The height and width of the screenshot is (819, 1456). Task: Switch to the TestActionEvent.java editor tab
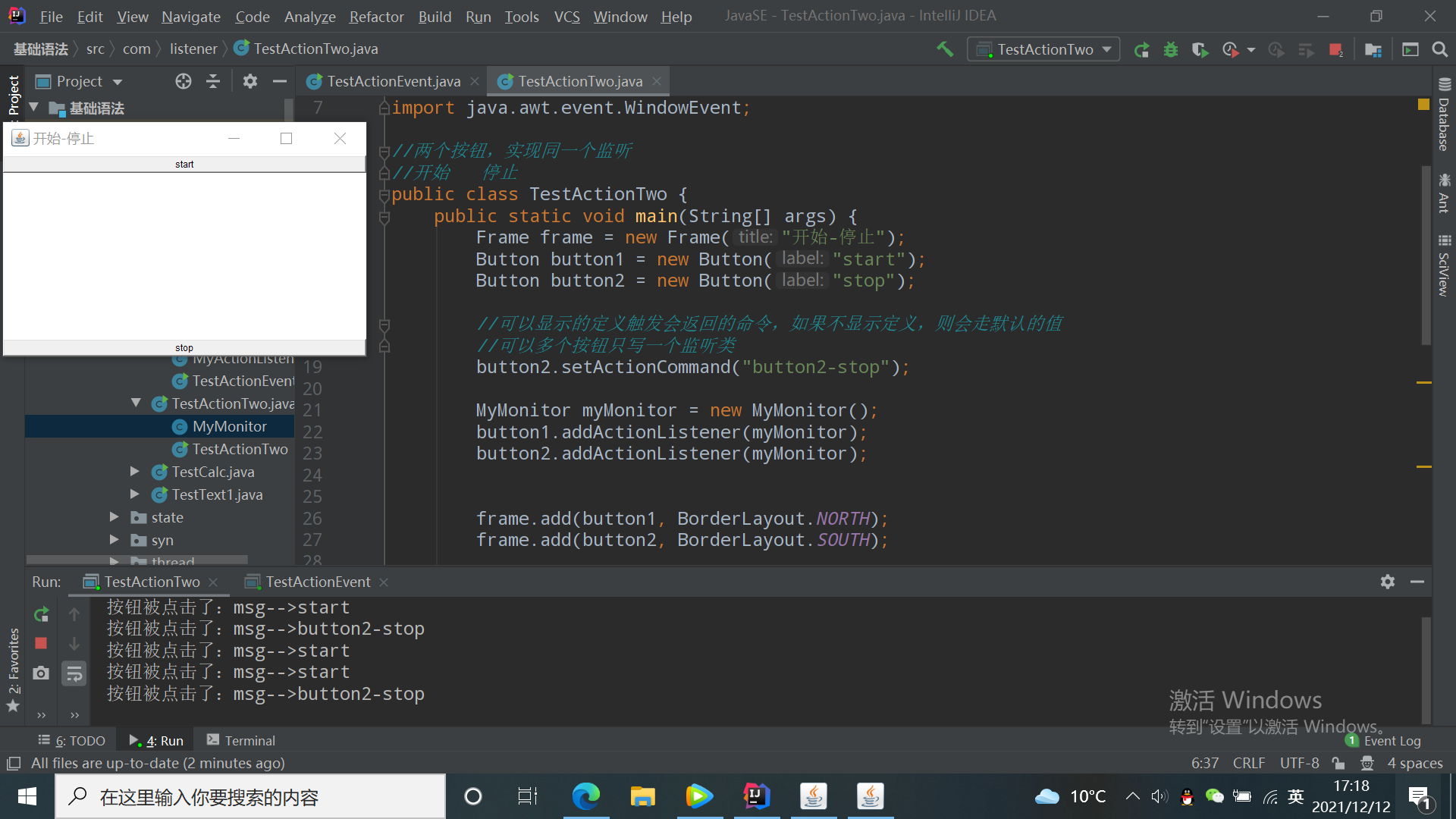(393, 81)
